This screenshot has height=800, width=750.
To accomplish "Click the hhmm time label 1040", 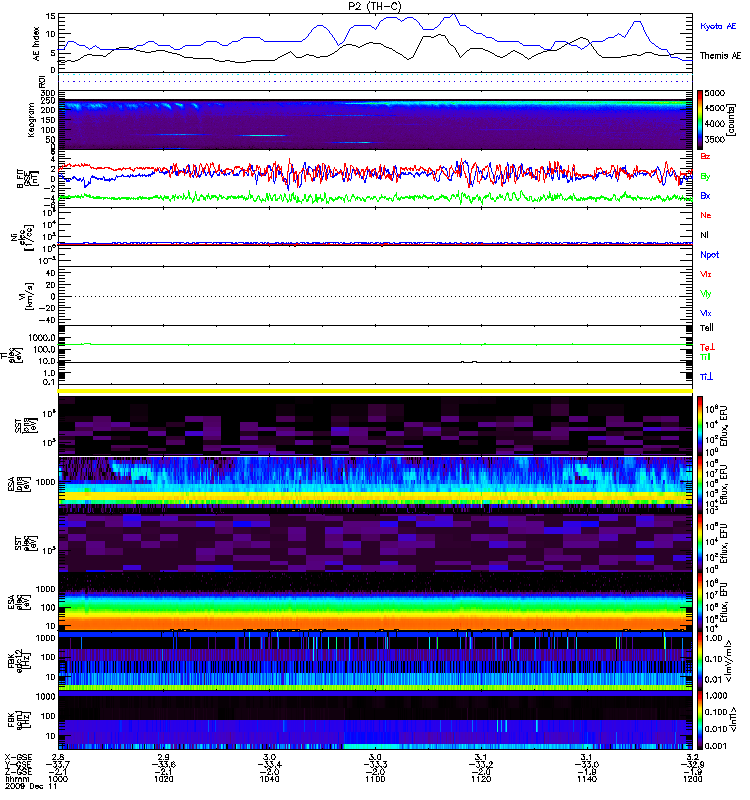I will tap(269, 779).
